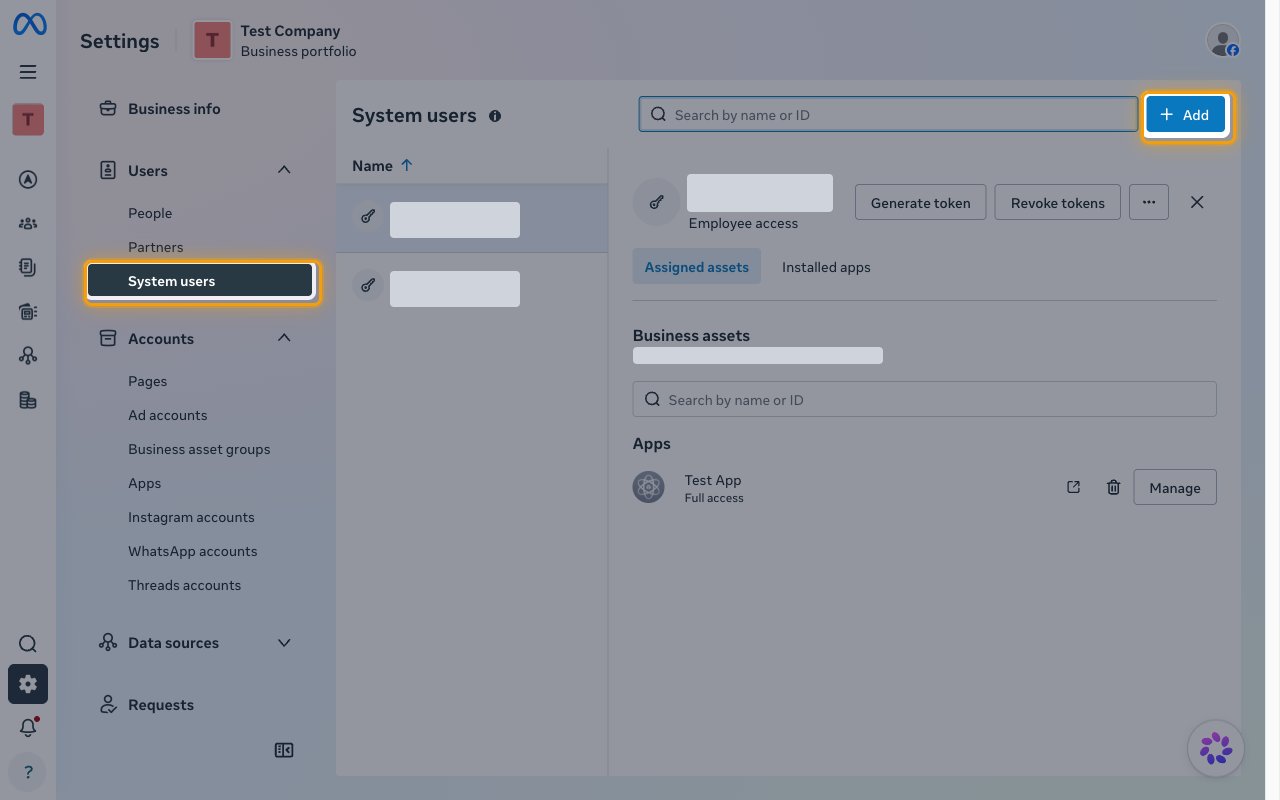The width and height of the screenshot is (1280, 800).
Task: Click the profile avatar at top right
Action: coord(1223,40)
